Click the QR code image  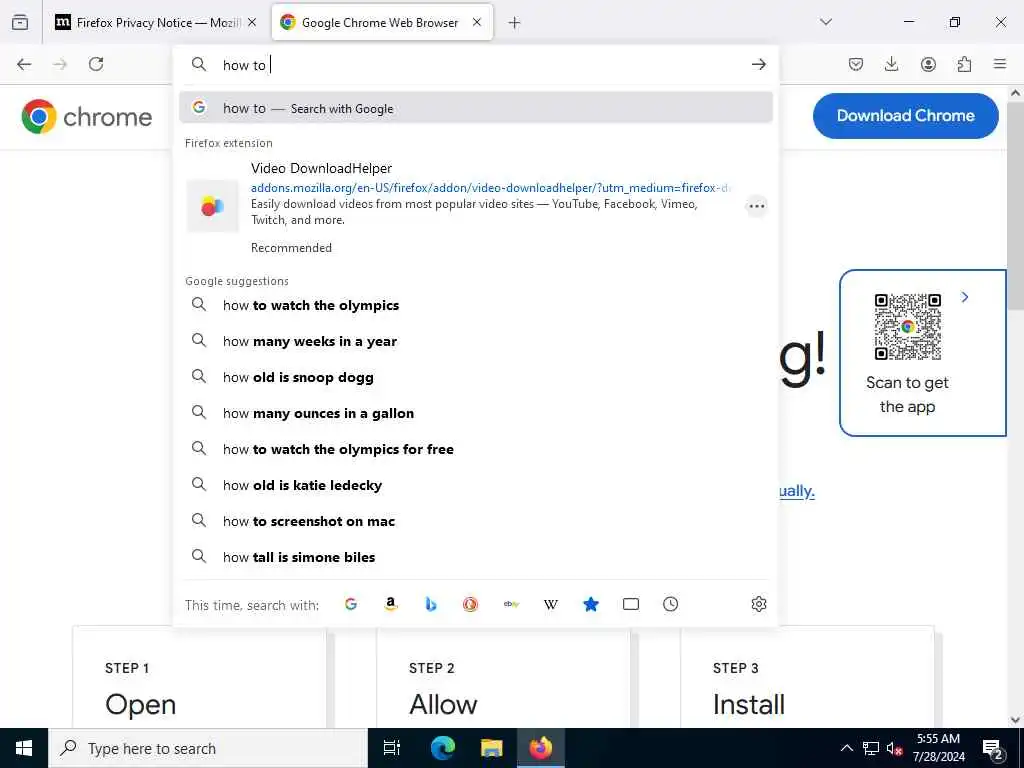pyautogui.click(x=907, y=327)
